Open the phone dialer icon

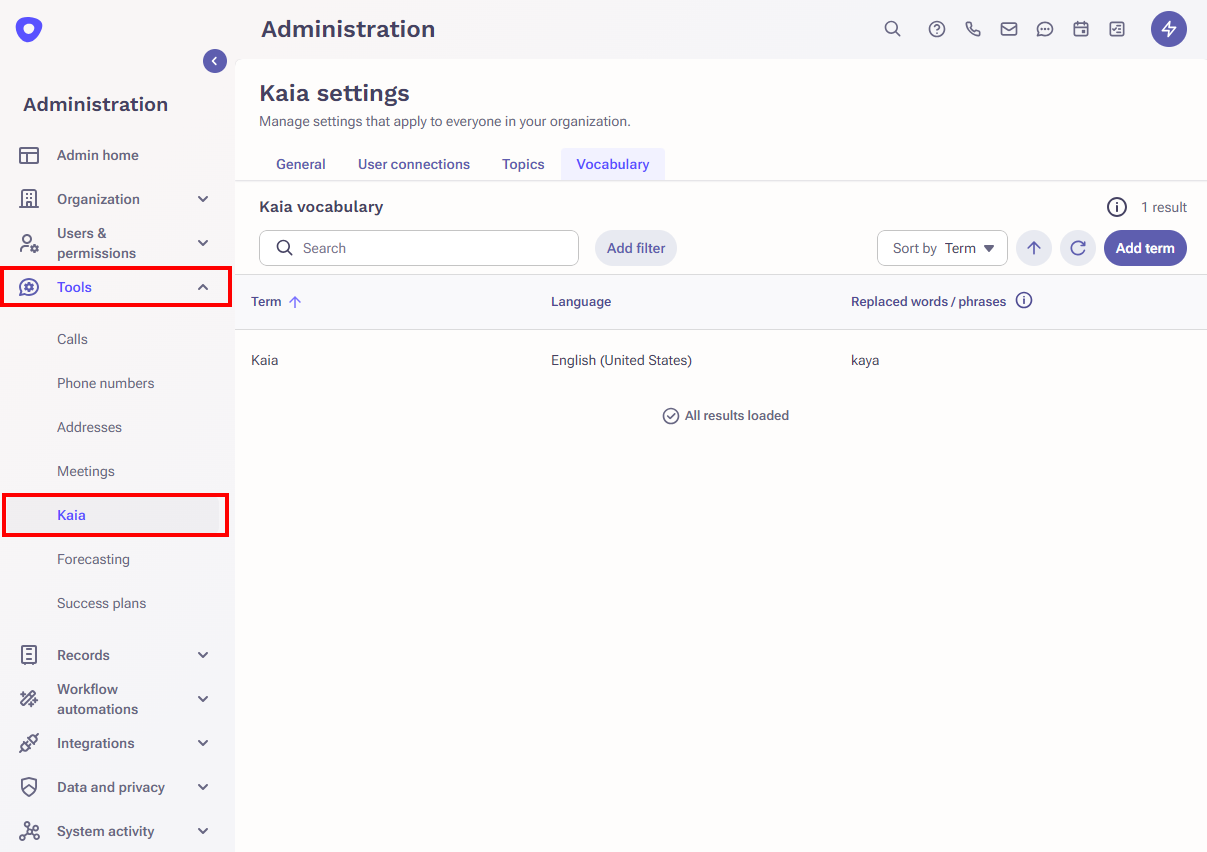tap(972, 29)
